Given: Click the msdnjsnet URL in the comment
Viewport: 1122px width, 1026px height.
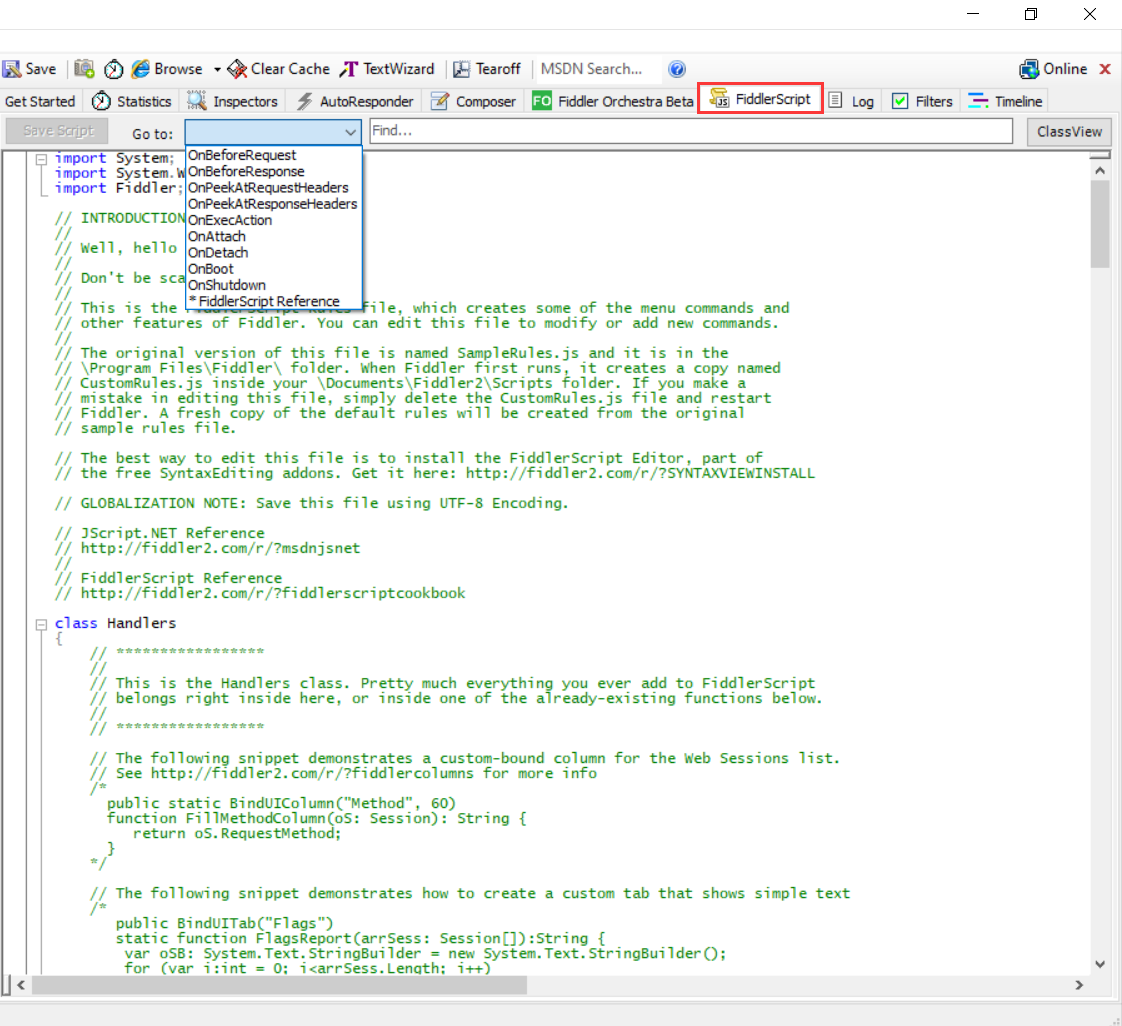Looking at the screenshot, I should click(220, 549).
